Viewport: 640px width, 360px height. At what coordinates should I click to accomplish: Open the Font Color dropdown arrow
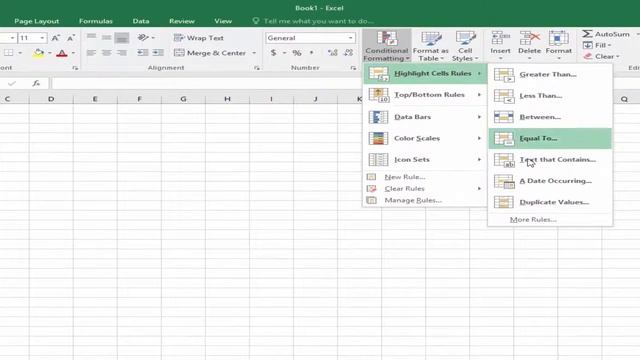pyautogui.click(x=73, y=53)
